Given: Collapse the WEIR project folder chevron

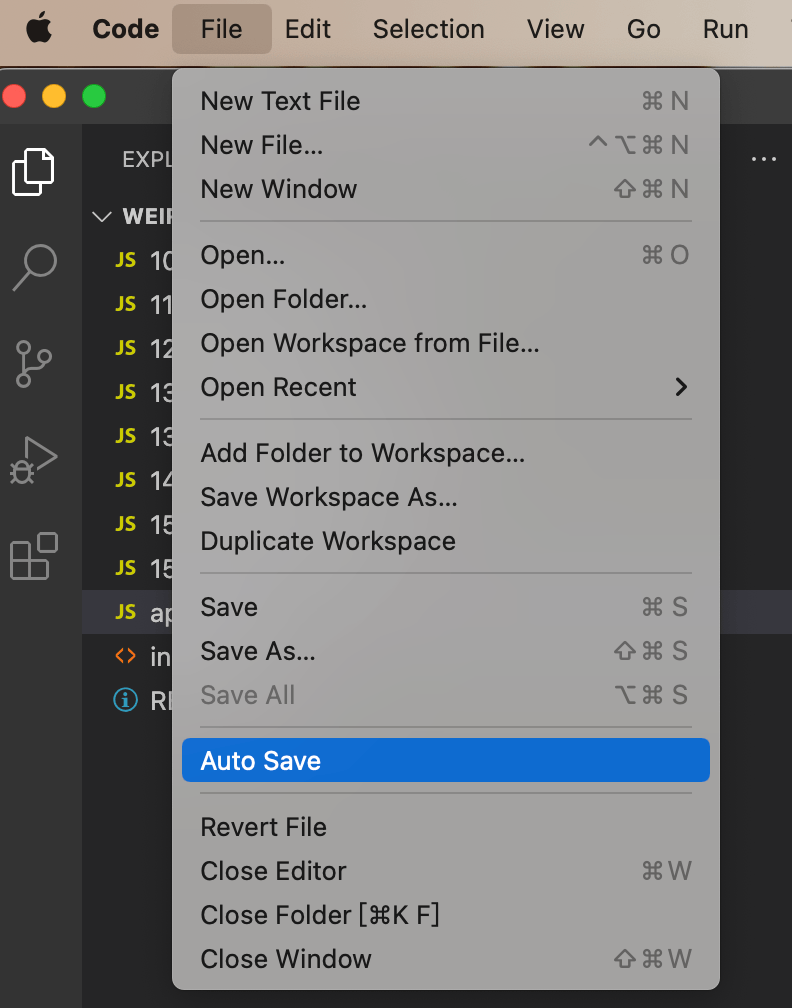Looking at the screenshot, I should coord(102,217).
